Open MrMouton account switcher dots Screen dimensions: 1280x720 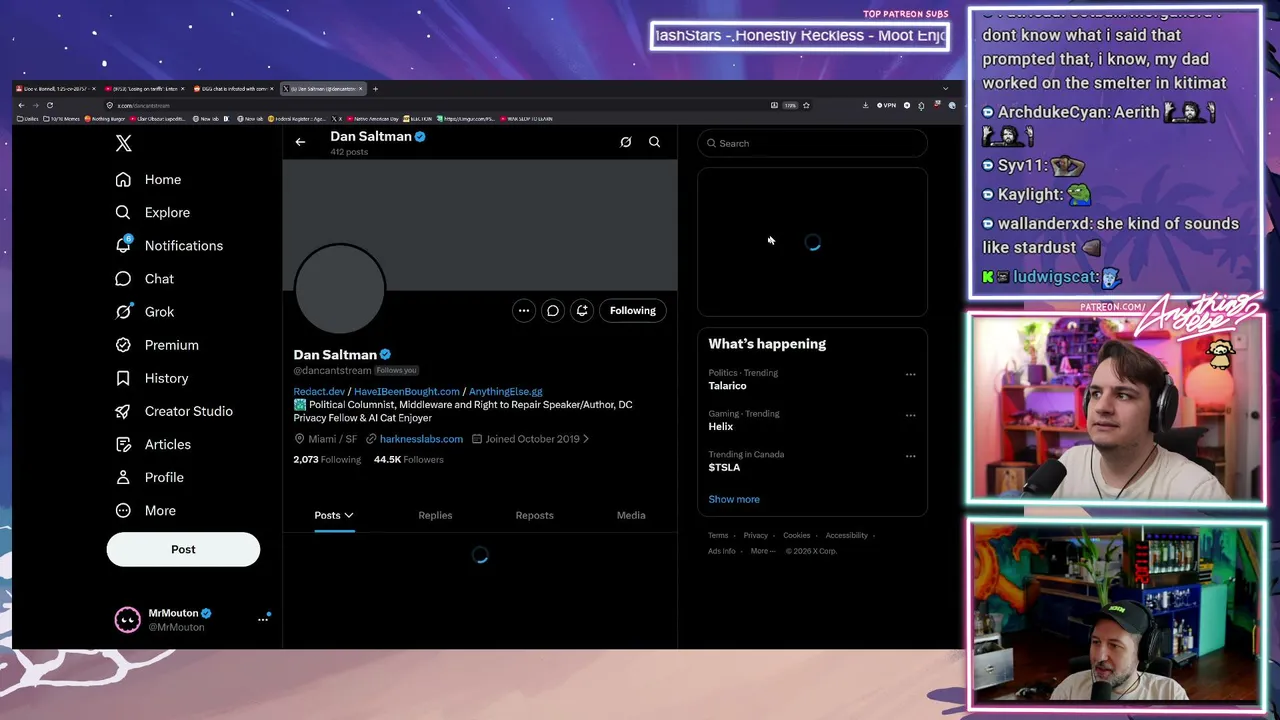tap(263, 620)
